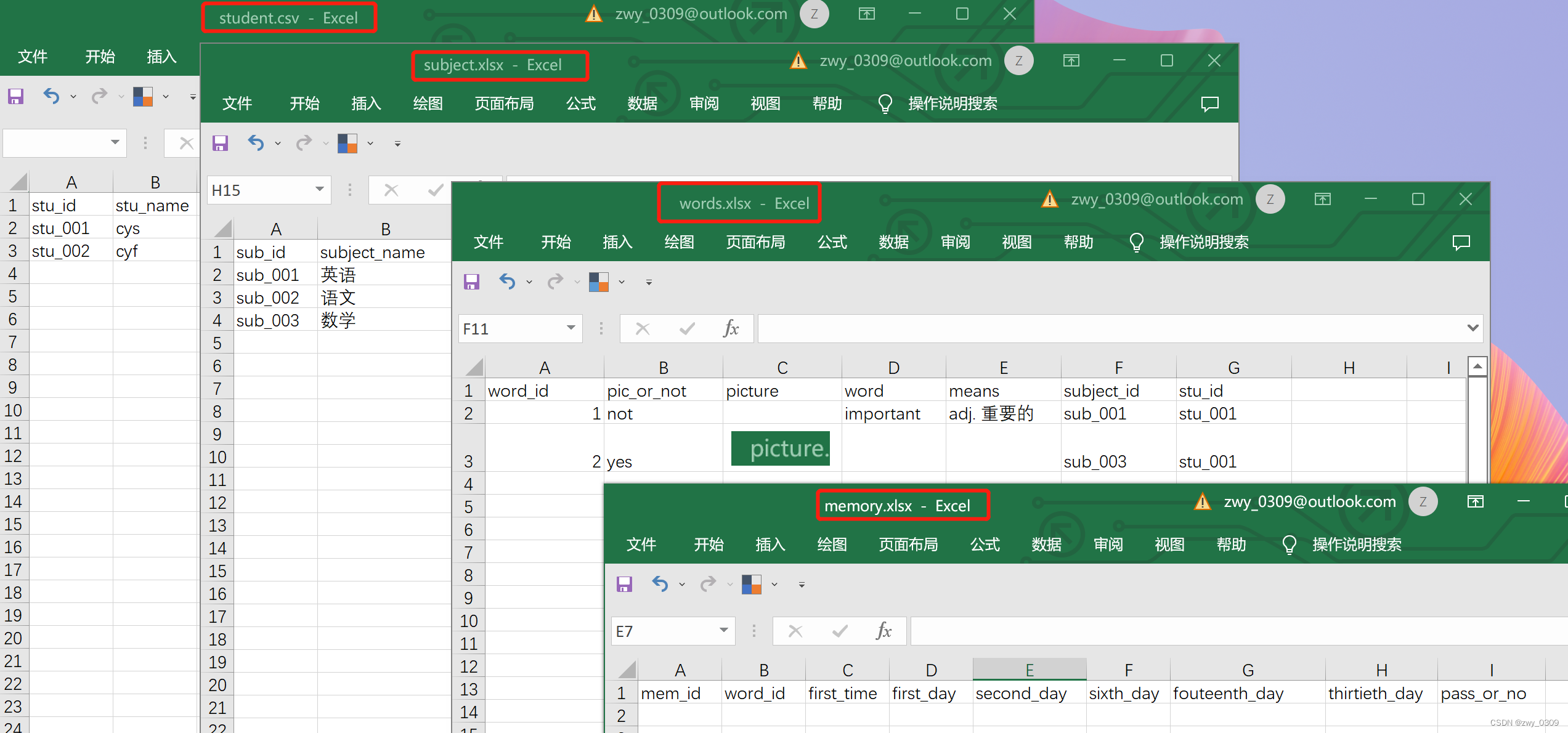
Task: Open undo history dropdown in words.xlsx
Action: coord(529,282)
